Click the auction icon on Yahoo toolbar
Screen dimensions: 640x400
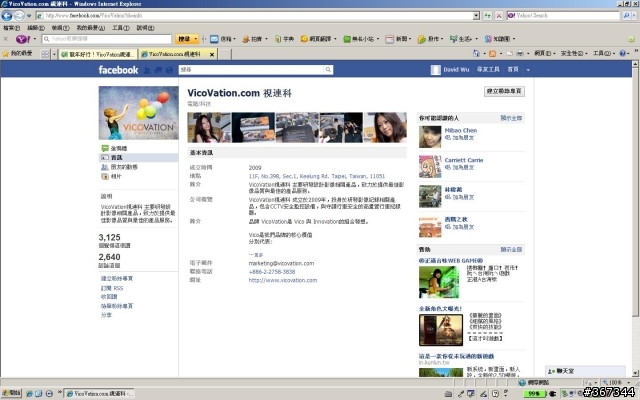point(246,39)
